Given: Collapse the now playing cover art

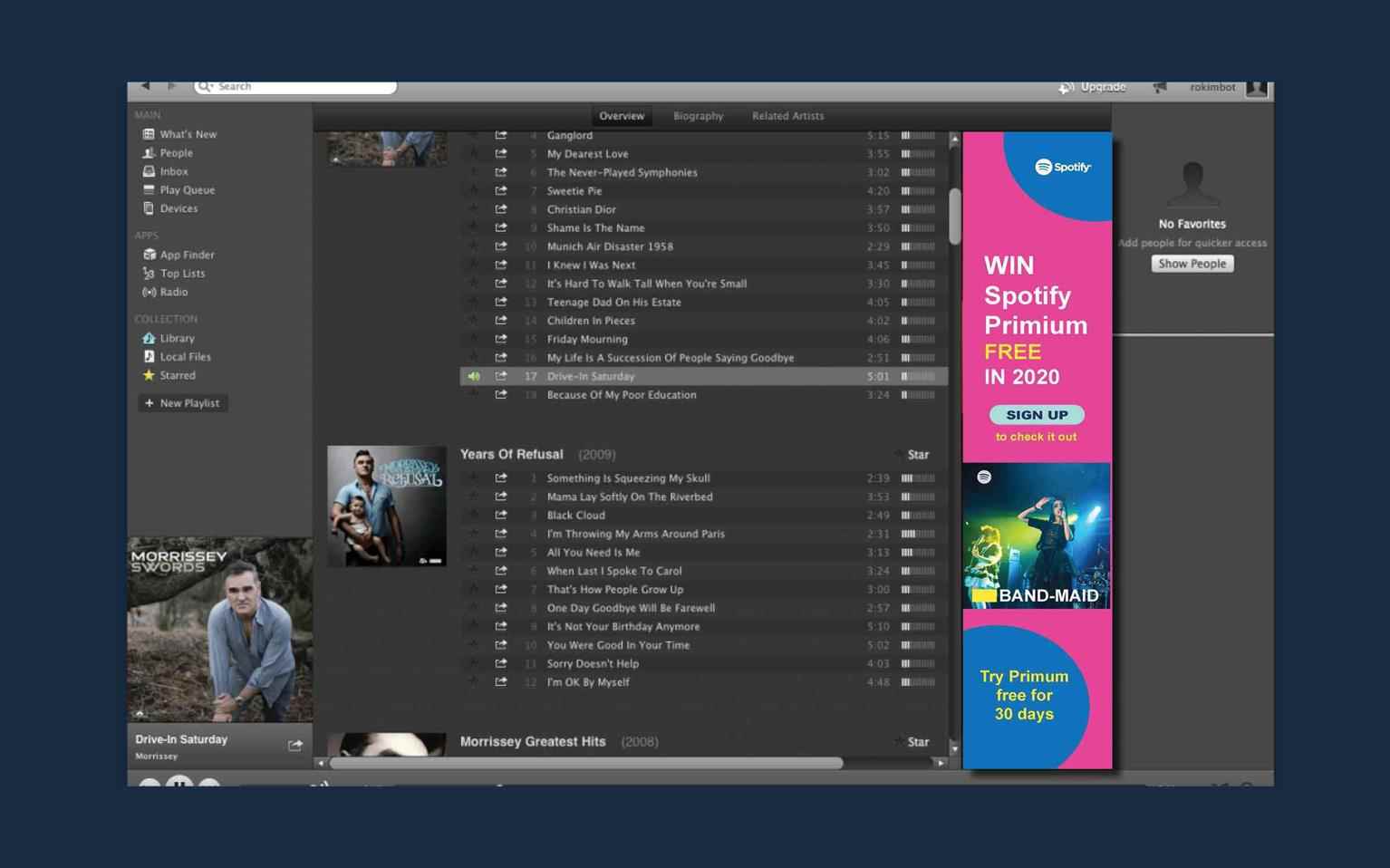Looking at the screenshot, I should (x=140, y=713).
